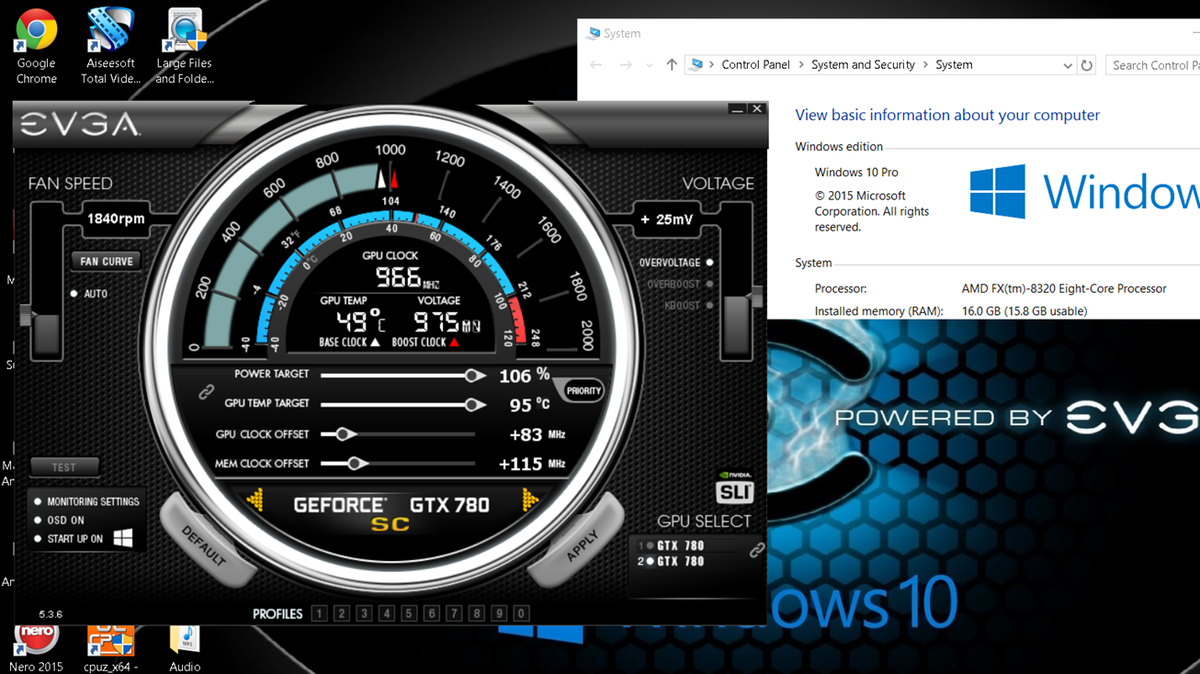Click Back arrow in System window

[596, 65]
